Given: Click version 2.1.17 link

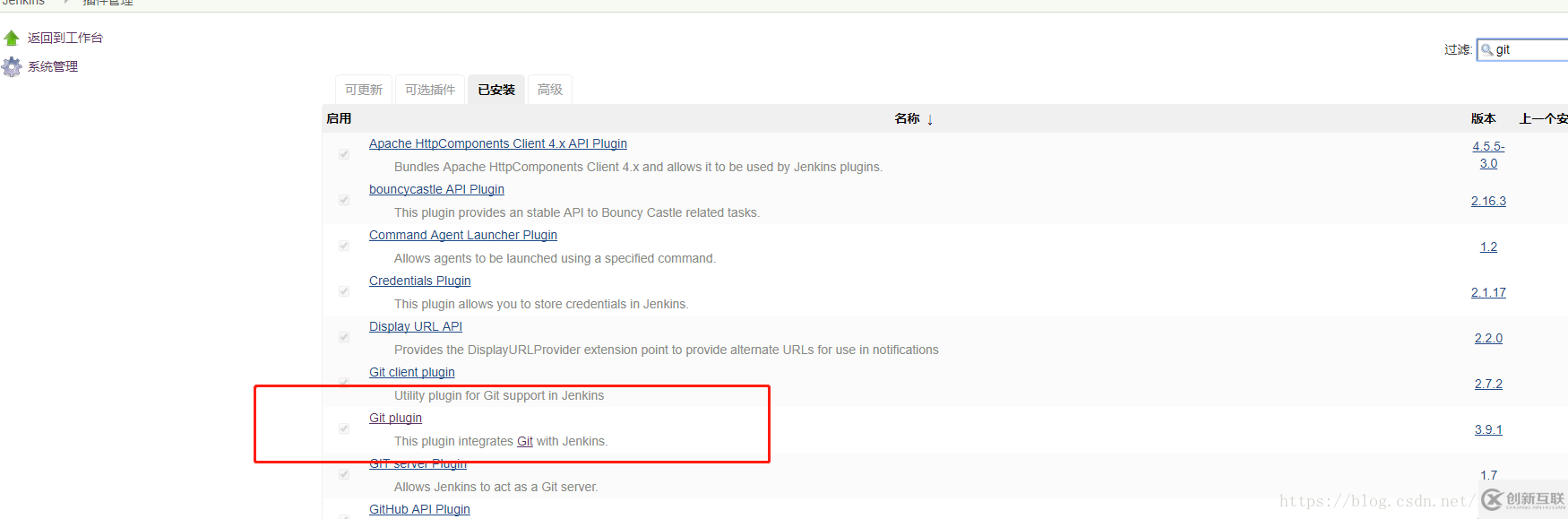Looking at the screenshot, I should click(x=1488, y=292).
